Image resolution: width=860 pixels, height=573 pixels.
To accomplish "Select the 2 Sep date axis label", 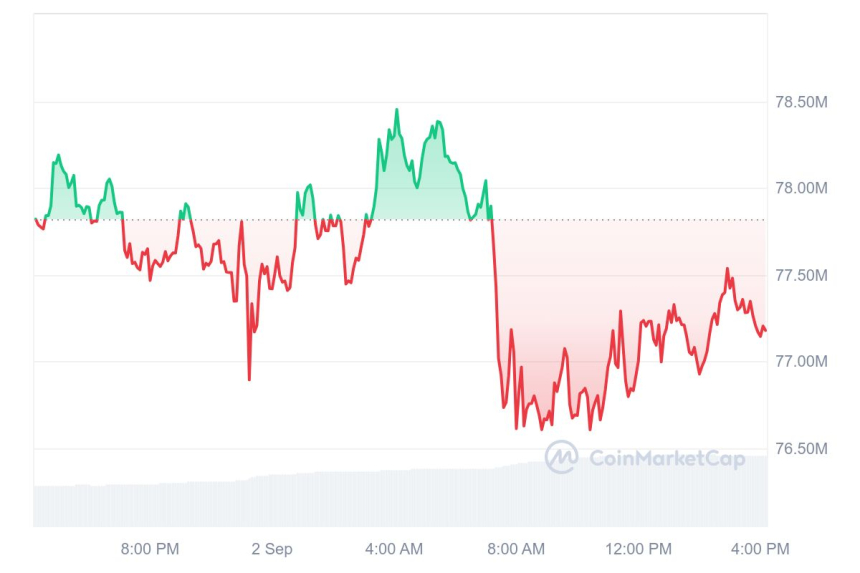I will pyautogui.click(x=272, y=549).
